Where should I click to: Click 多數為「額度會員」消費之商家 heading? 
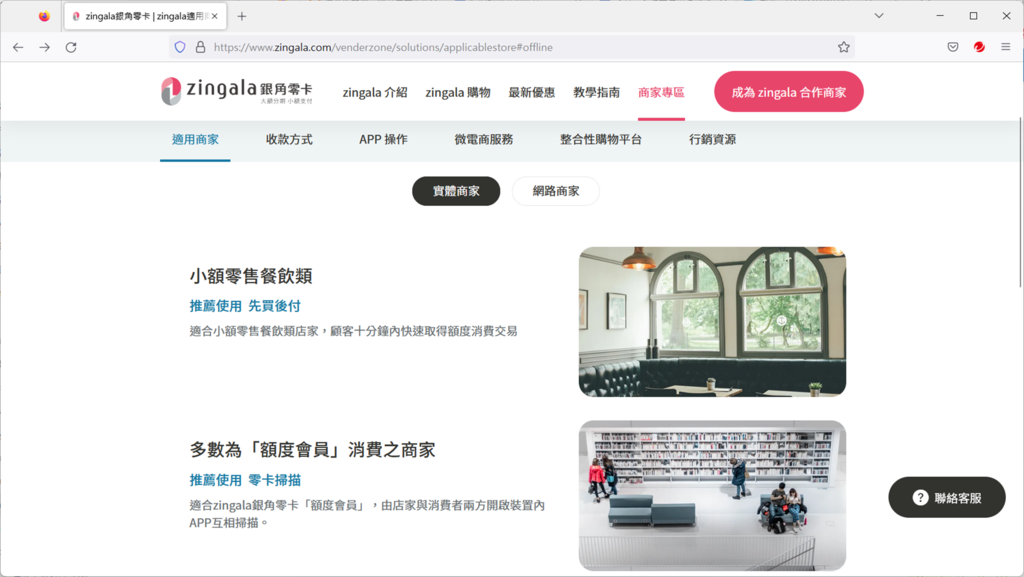[312, 450]
